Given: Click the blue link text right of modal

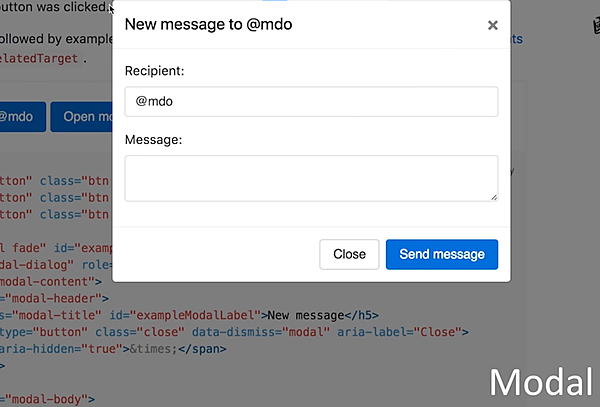Looking at the screenshot, I should click(x=517, y=40).
